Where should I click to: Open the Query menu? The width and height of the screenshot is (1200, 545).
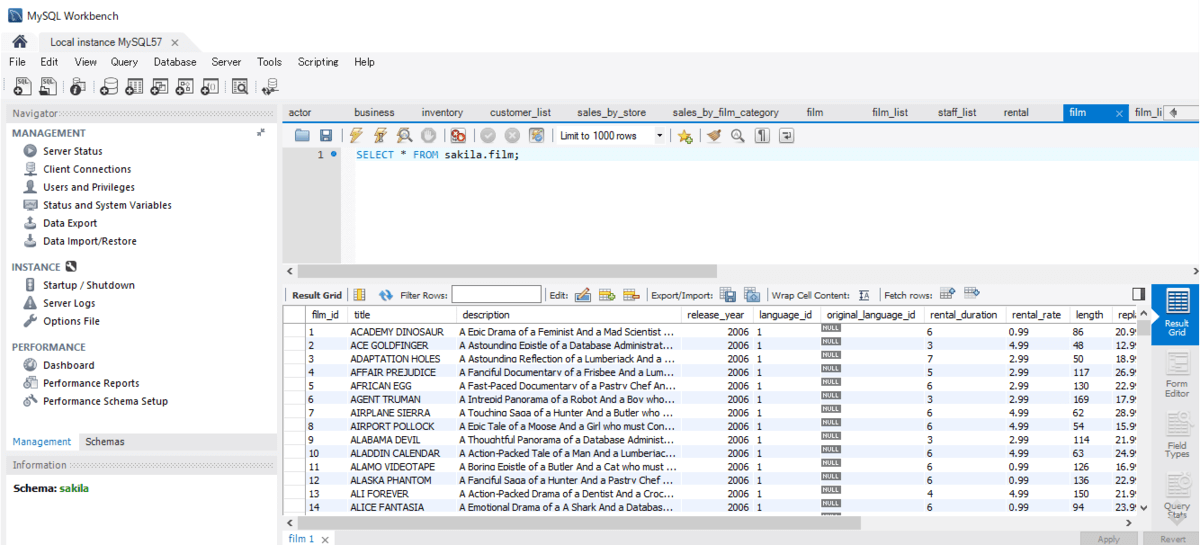coord(124,62)
